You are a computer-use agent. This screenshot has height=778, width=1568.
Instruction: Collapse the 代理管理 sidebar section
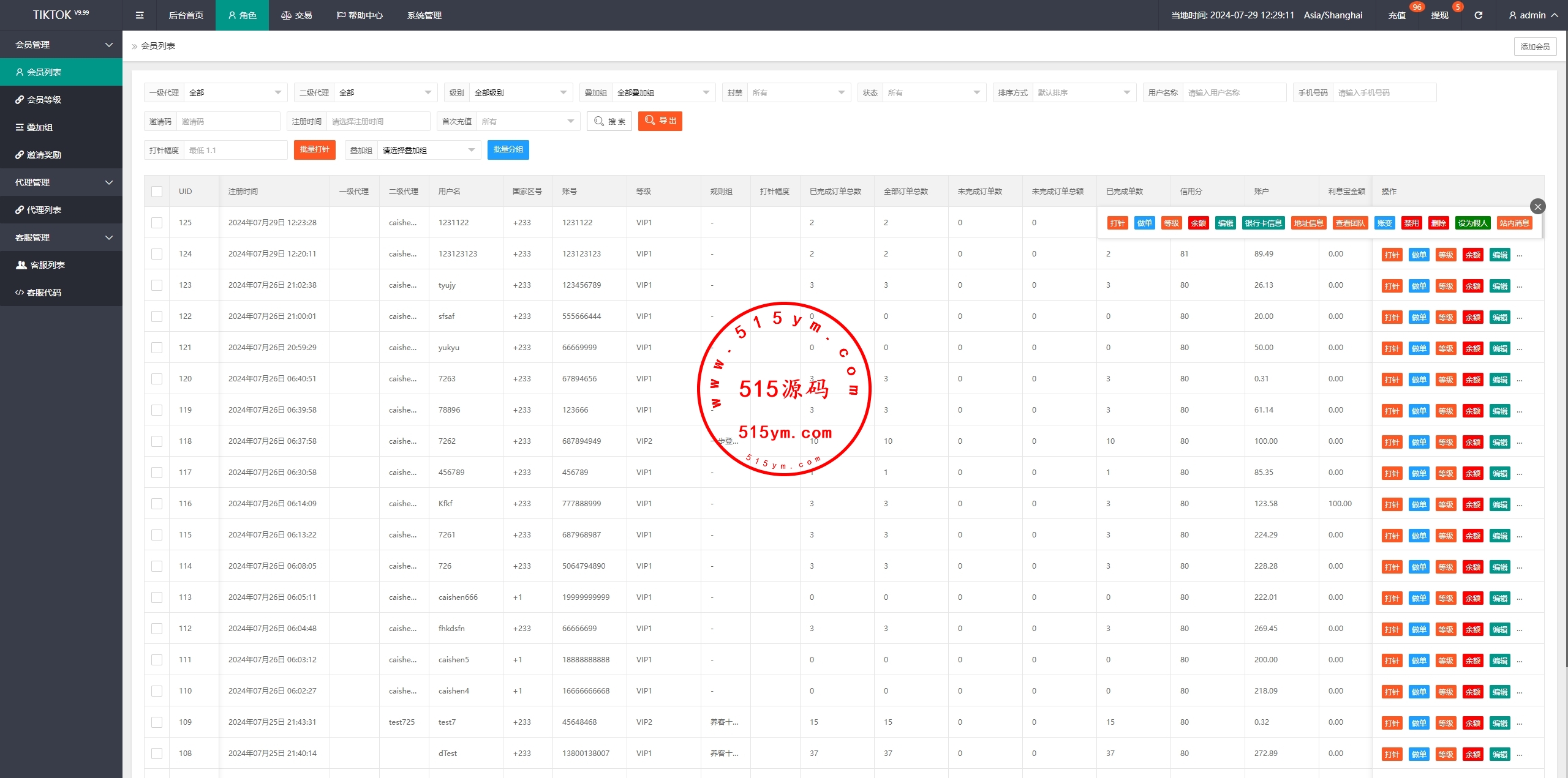[x=61, y=182]
